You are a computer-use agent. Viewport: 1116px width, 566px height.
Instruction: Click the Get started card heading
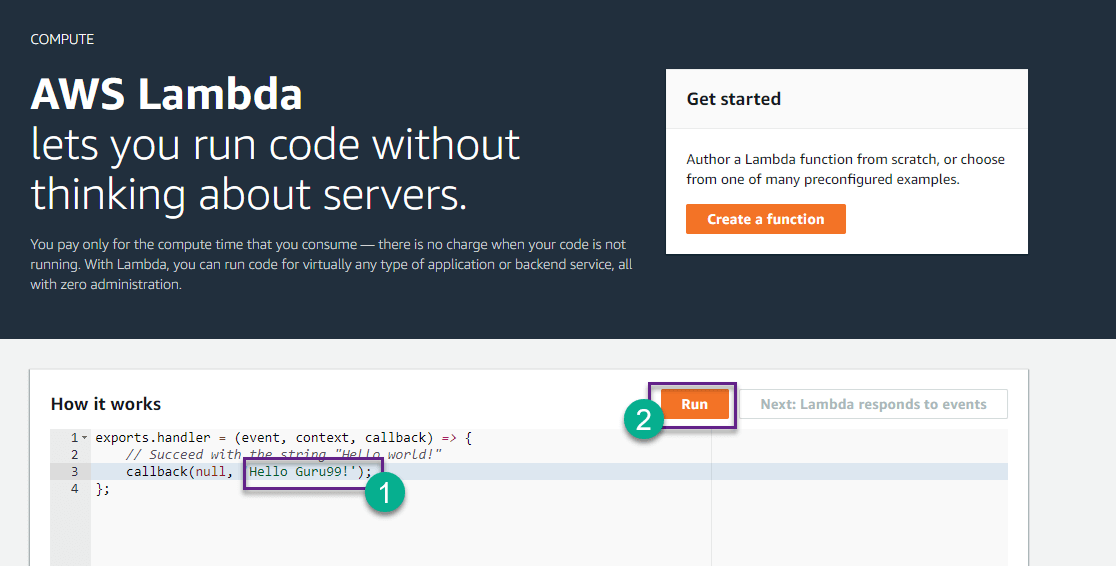pyautogui.click(x=733, y=99)
